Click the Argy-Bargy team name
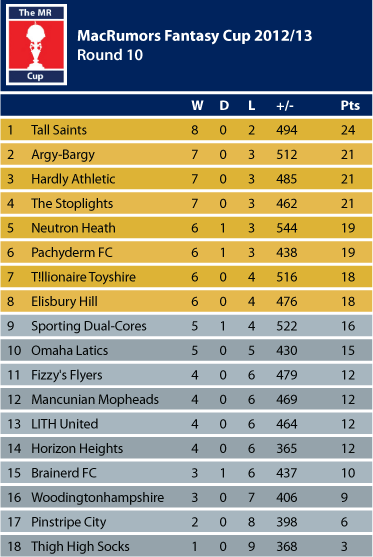The image size is (373, 557). tap(63, 155)
